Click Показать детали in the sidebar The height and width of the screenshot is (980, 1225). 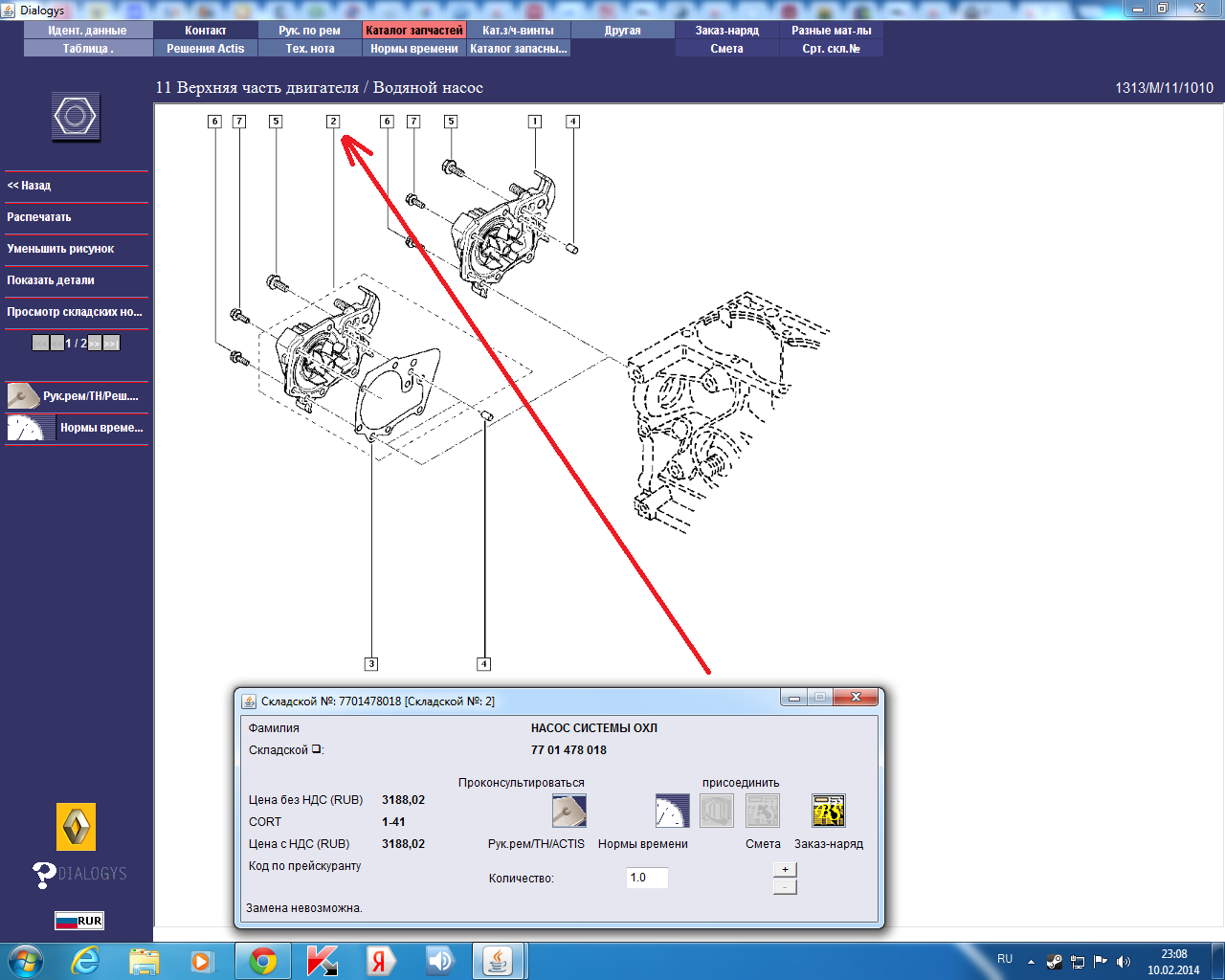coord(77,280)
